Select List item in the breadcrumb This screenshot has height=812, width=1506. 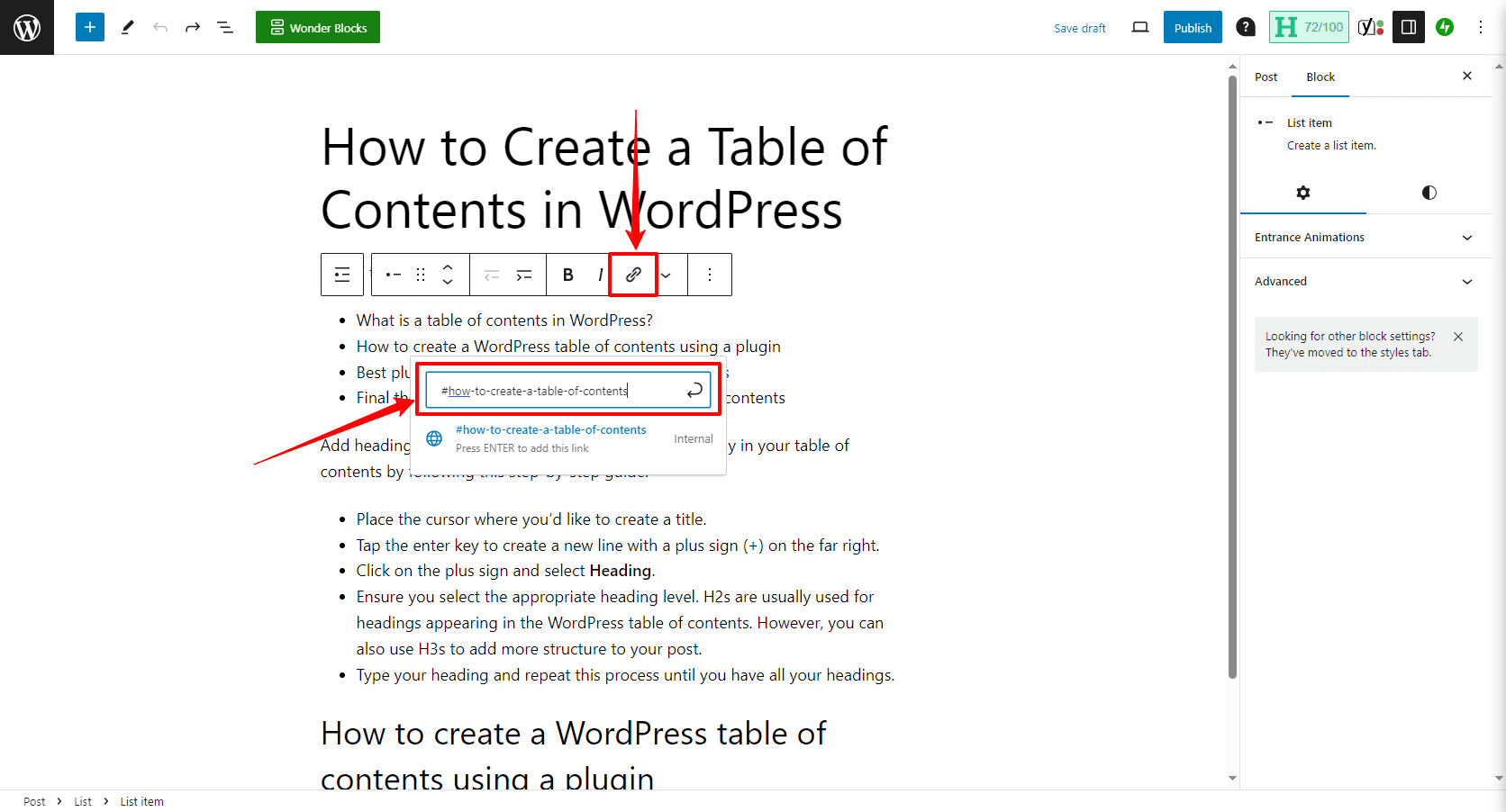point(142,801)
